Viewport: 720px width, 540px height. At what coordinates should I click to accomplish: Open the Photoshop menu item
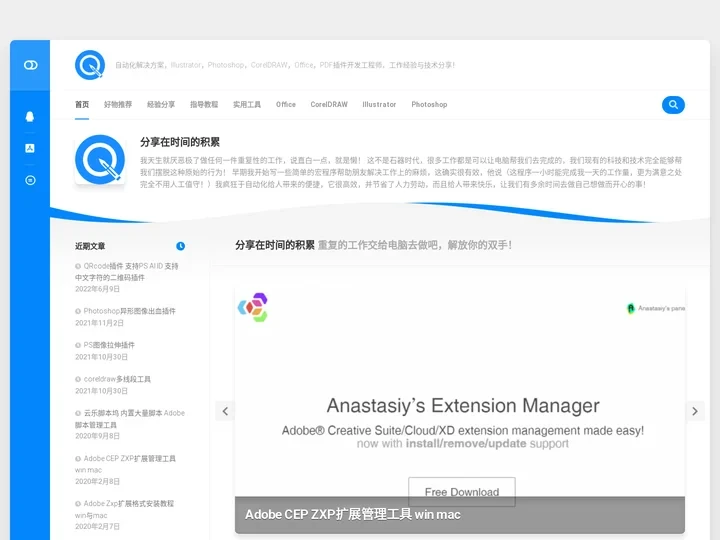click(x=429, y=105)
